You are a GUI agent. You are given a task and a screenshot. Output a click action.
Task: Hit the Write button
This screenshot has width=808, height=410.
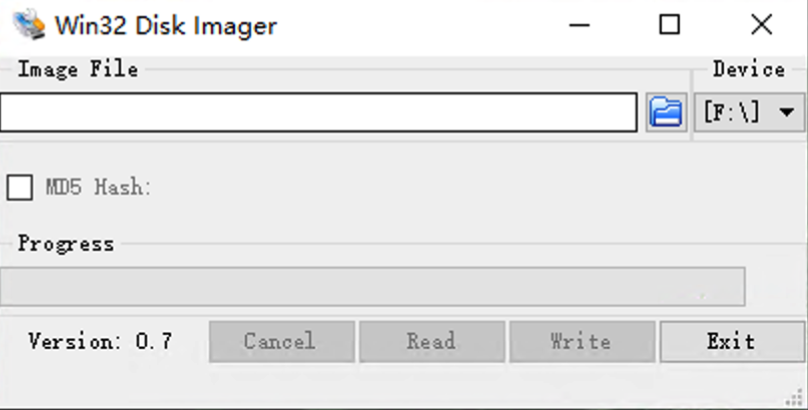tap(581, 341)
